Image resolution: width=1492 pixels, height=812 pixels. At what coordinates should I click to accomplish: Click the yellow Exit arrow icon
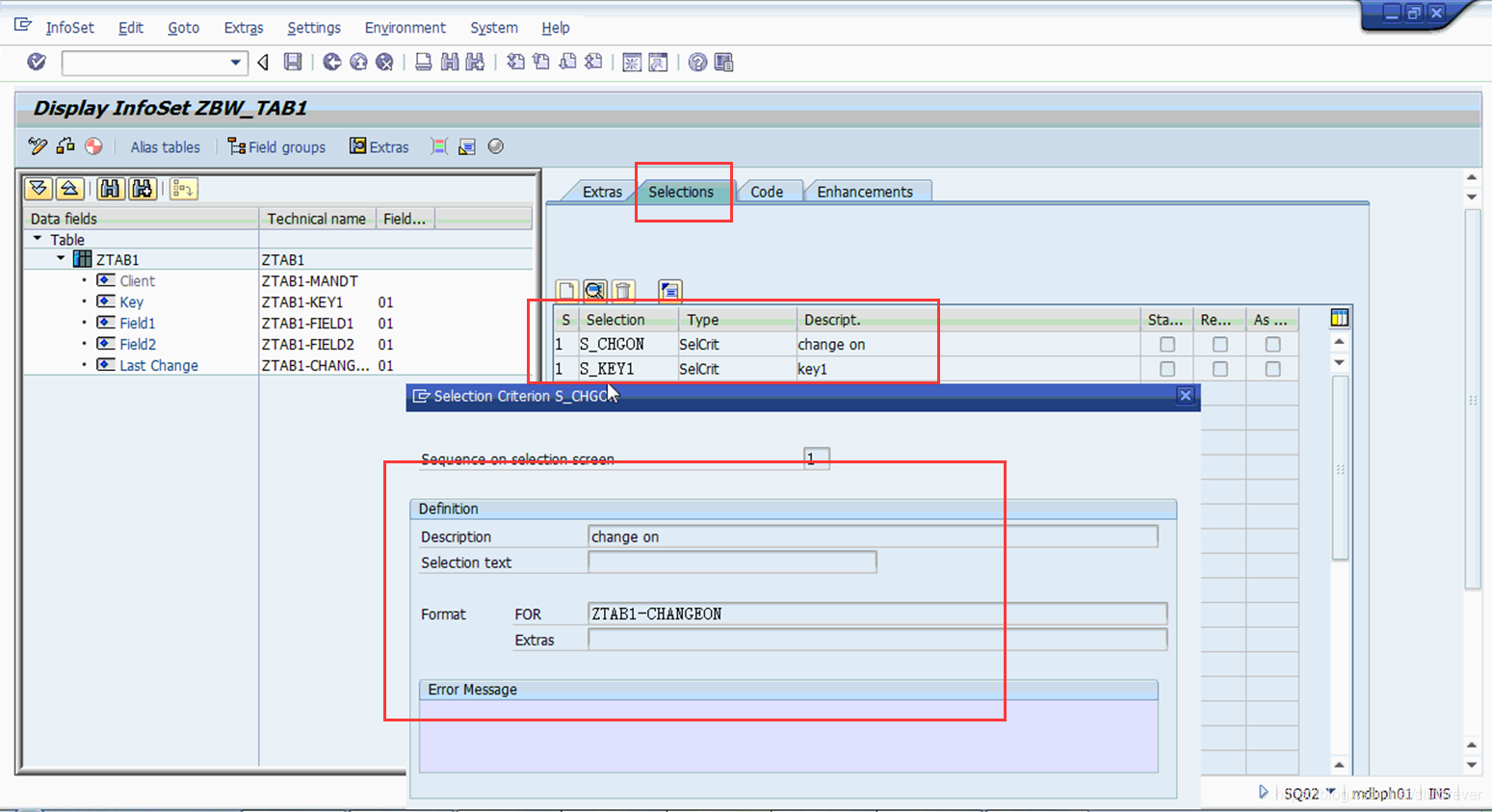358,63
